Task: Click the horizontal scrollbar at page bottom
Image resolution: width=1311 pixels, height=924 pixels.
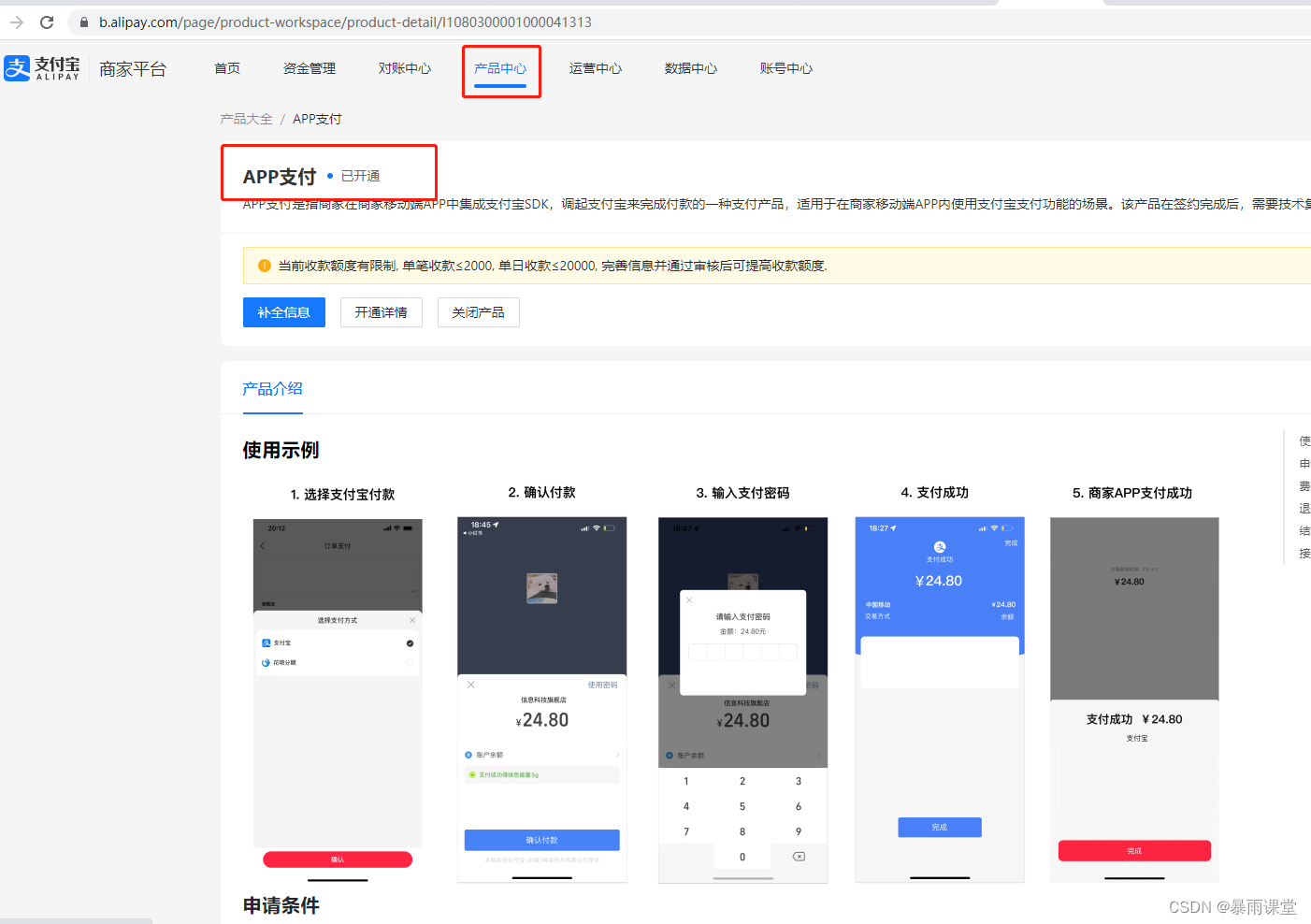Action: click(x=76, y=921)
